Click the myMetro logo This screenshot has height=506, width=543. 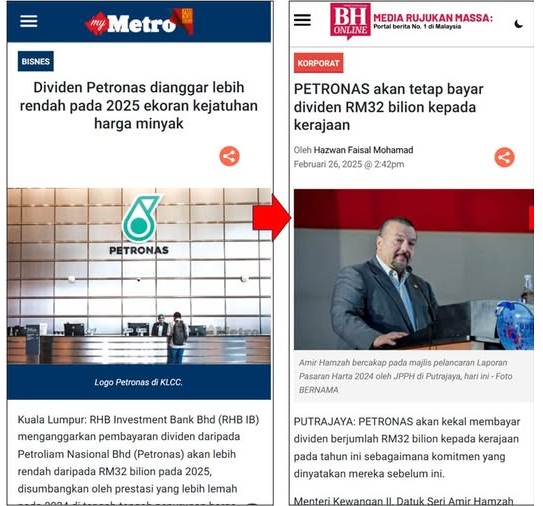click(x=139, y=22)
